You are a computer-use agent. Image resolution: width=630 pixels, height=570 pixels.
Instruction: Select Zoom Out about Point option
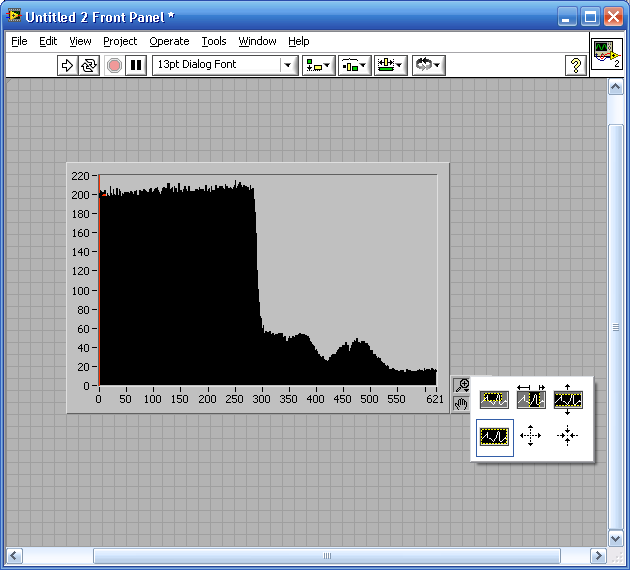pos(568,437)
